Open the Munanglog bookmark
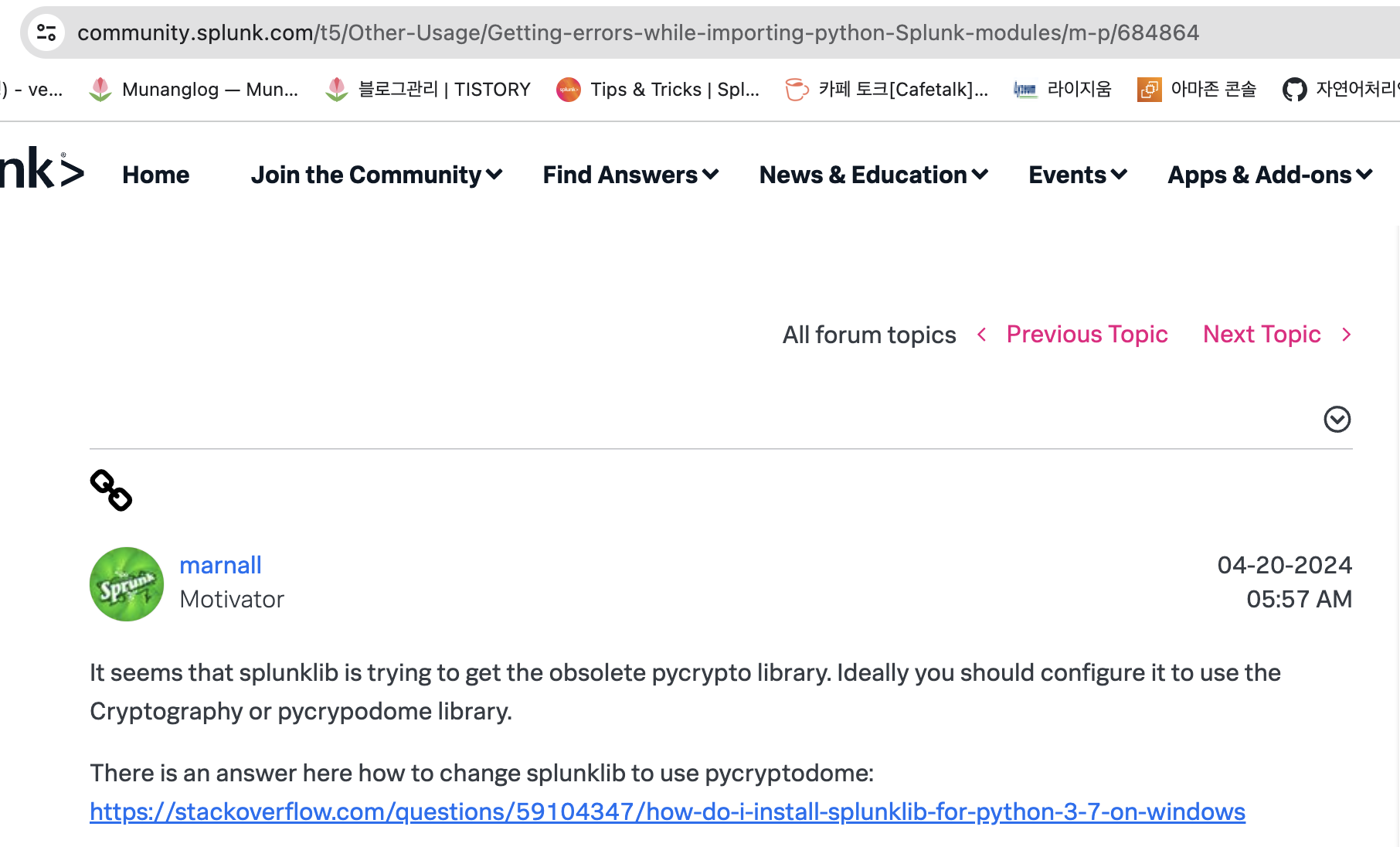Viewport: 1400px width, 847px height. point(193,90)
